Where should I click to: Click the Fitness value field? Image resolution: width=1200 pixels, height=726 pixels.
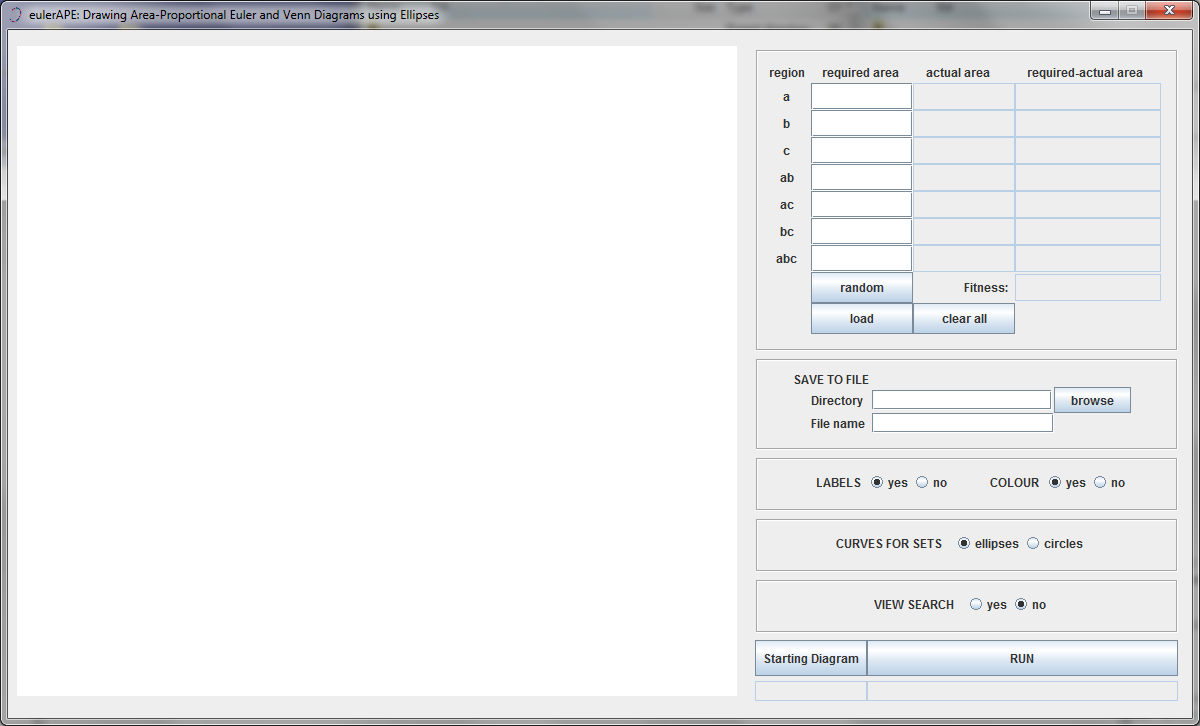click(1088, 288)
